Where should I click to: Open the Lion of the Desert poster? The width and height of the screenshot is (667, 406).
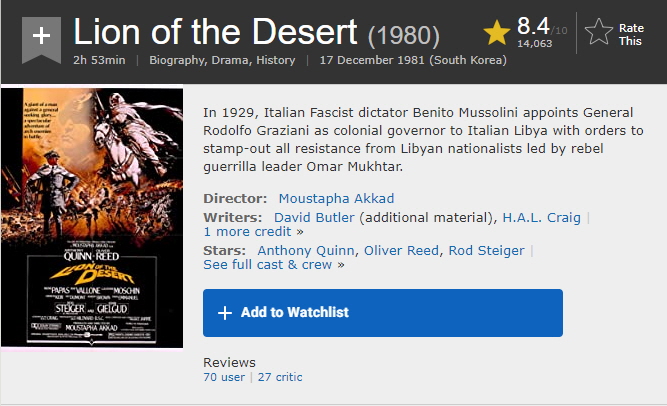point(92,218)
